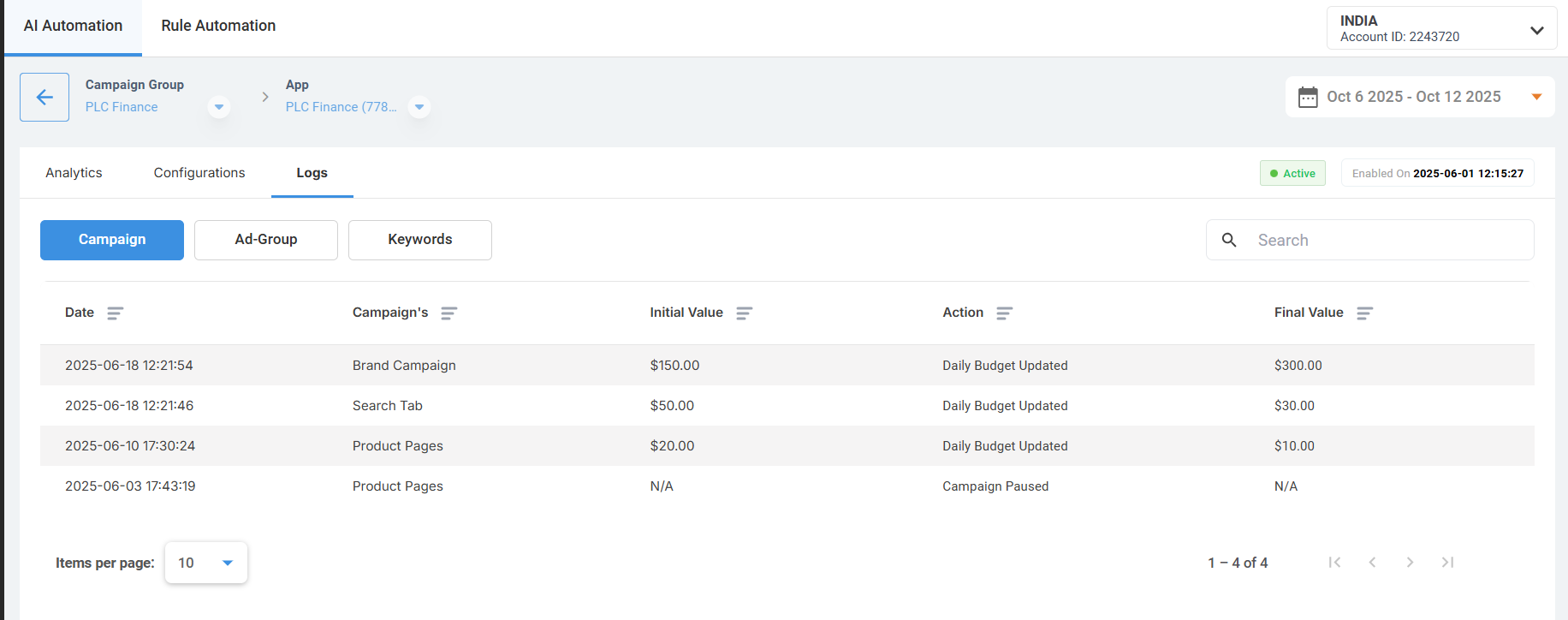Click the Final Value filter icon
The width and height of the screenshot is (1568, 620).
pos(1364,313)
